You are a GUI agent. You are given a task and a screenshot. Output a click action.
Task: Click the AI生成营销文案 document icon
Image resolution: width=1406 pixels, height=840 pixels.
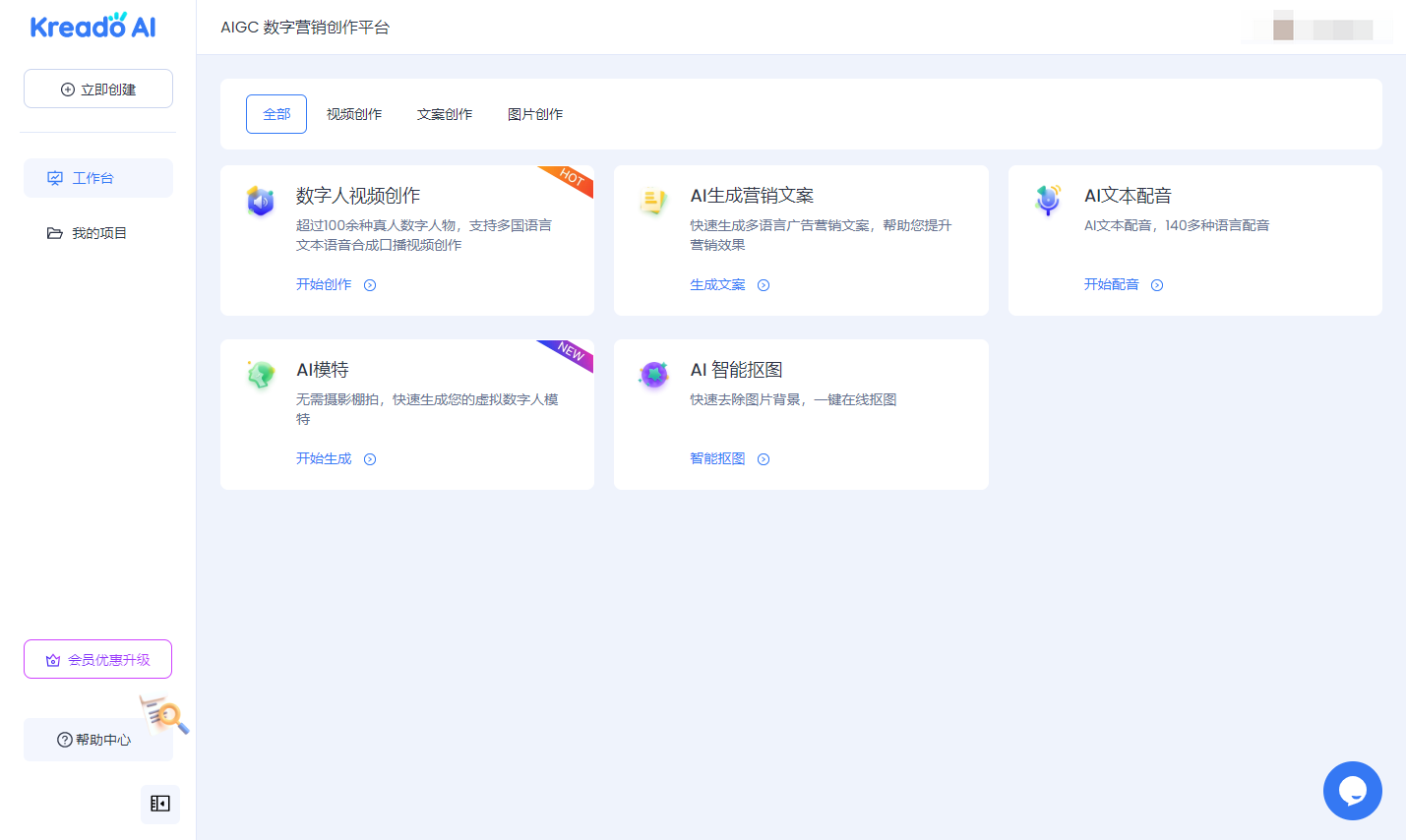click(653, 201)
